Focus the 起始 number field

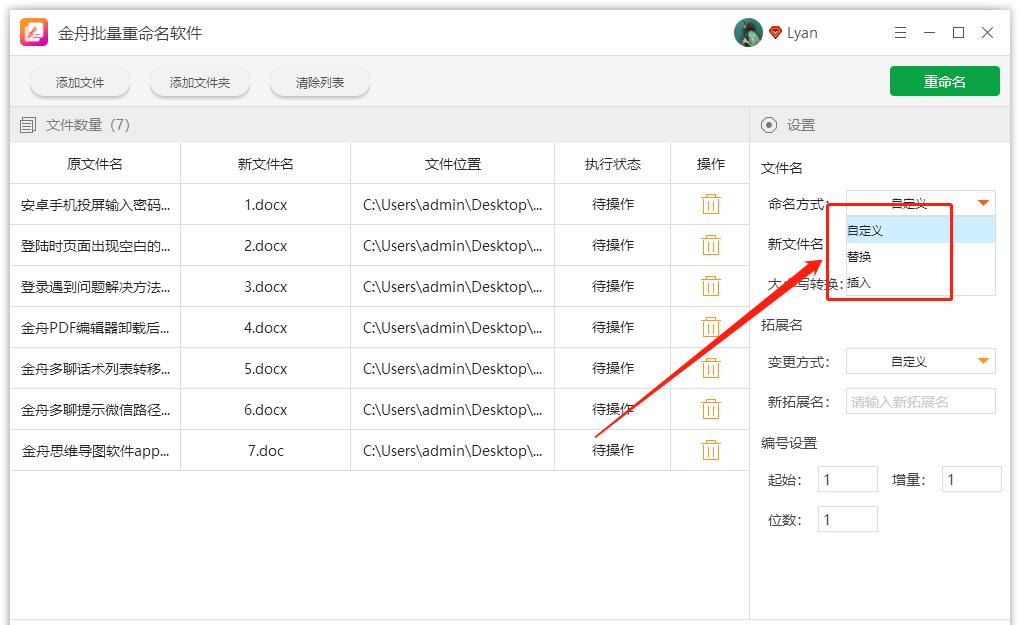[847, 480]
